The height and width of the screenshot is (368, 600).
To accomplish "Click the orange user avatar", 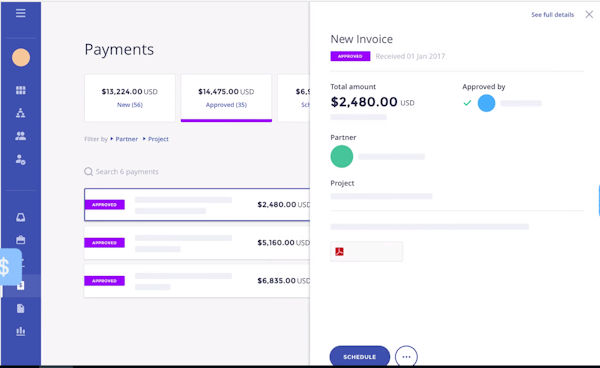I will point(21,57).
